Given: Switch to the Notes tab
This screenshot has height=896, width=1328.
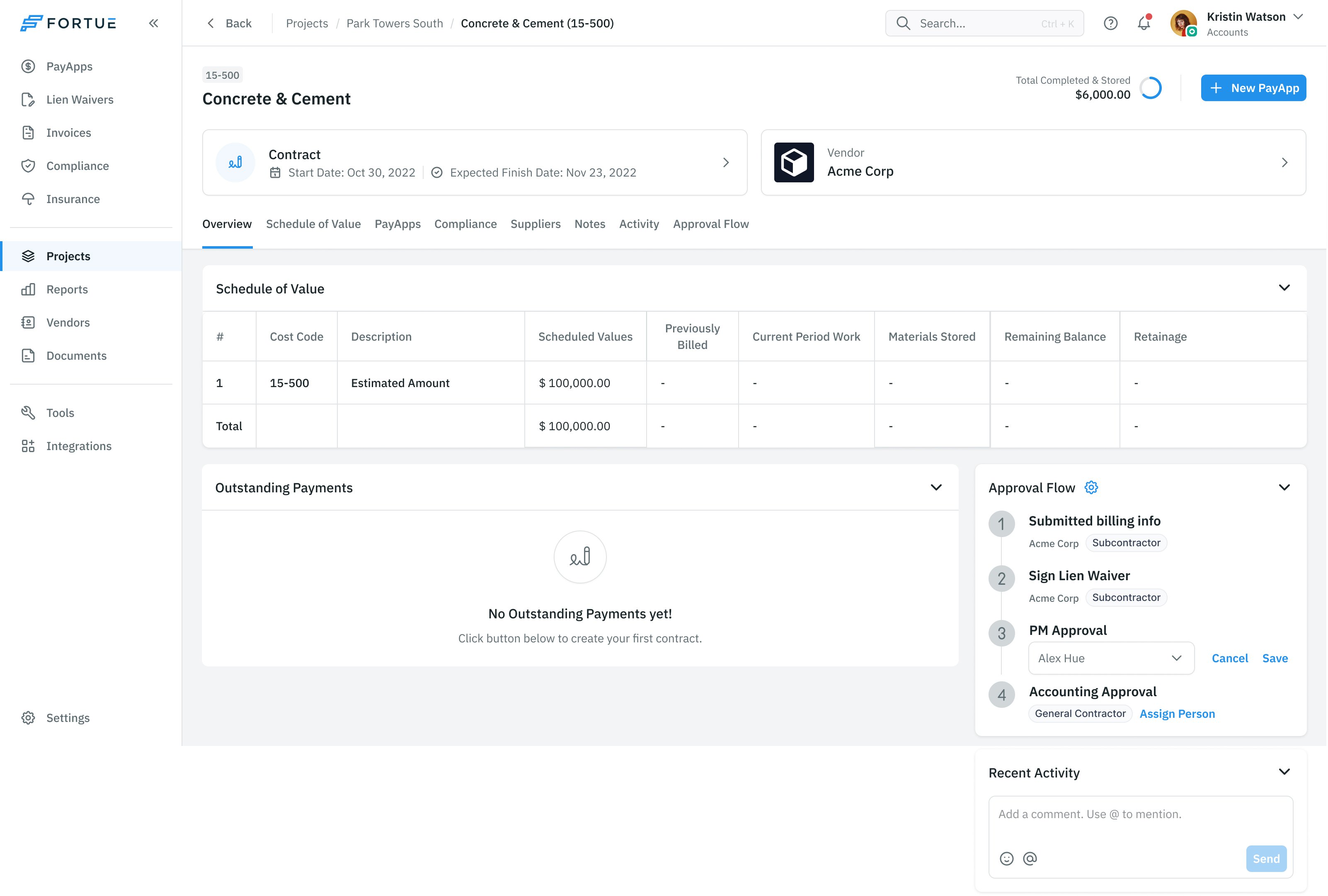Looking at the screenshot, I should point(590,224).
